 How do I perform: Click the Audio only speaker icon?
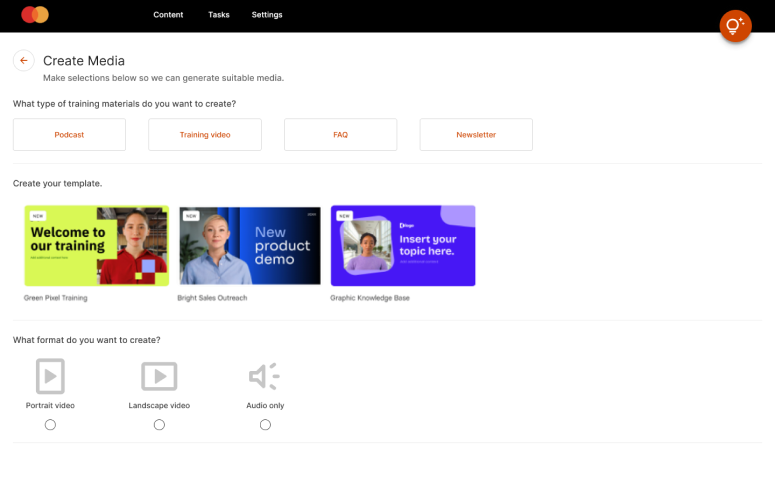pos(264,376)
